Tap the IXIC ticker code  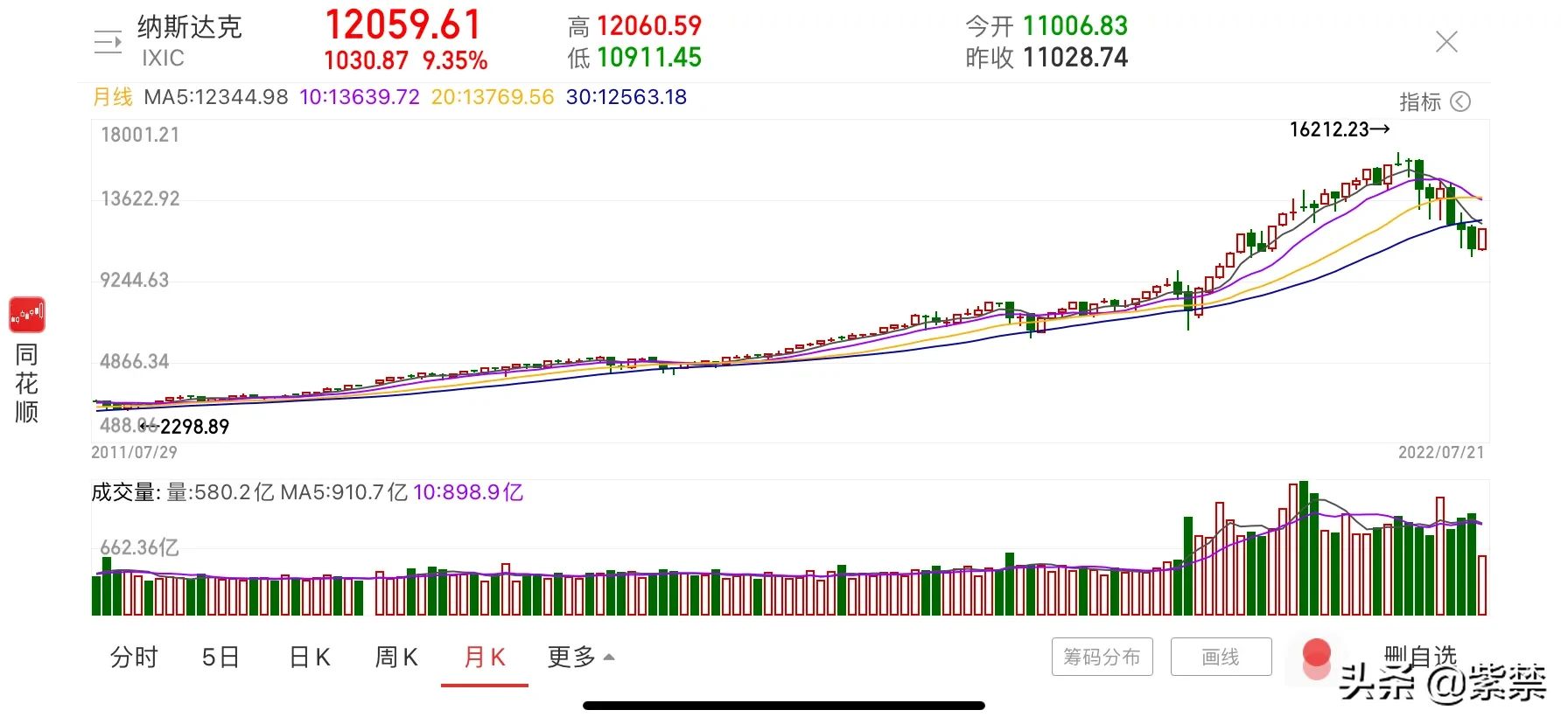tap(163, 59)
